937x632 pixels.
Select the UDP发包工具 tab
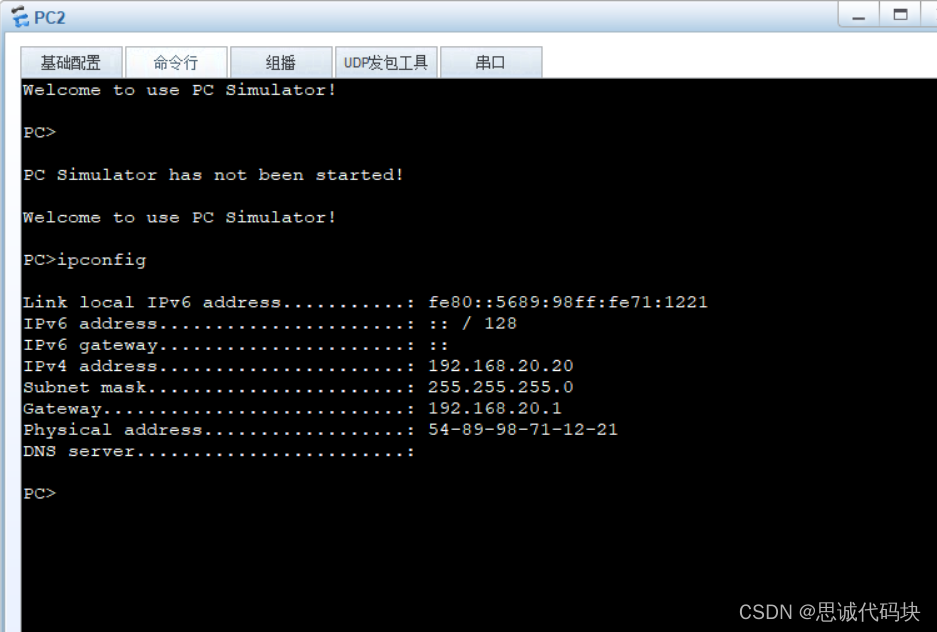click(386, 62)
